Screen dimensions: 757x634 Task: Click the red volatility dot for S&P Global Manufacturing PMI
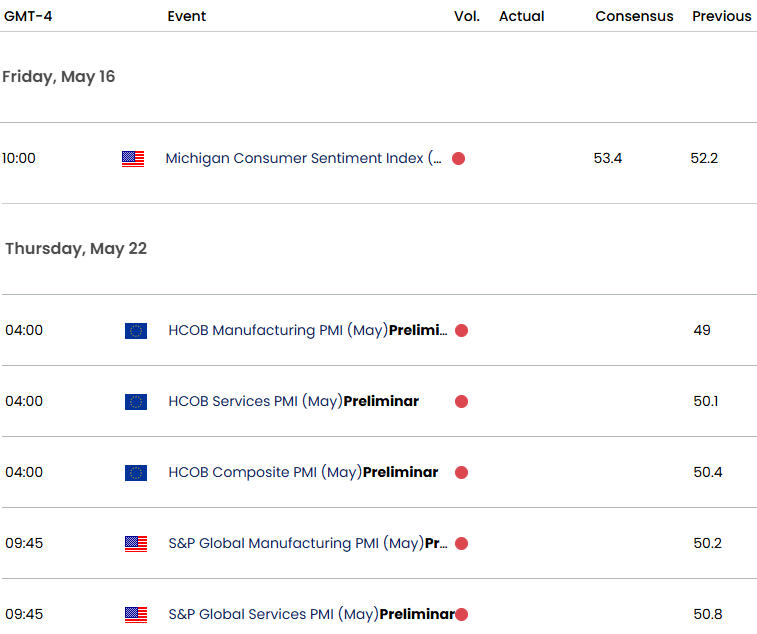click(x=461, y=544)
